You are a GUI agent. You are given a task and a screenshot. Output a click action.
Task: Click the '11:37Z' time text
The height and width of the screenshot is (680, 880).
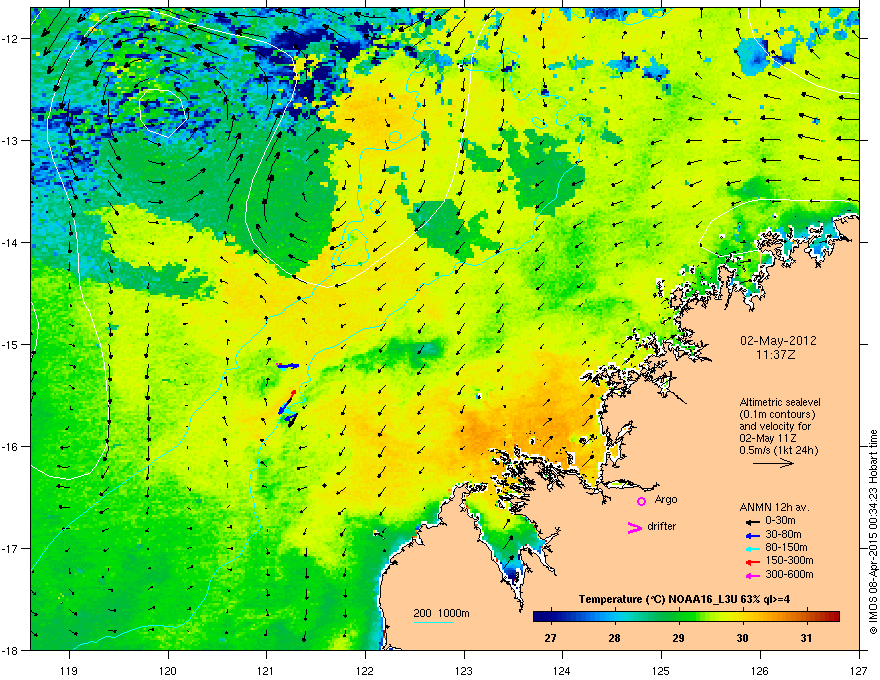click(x=778, y=355)
